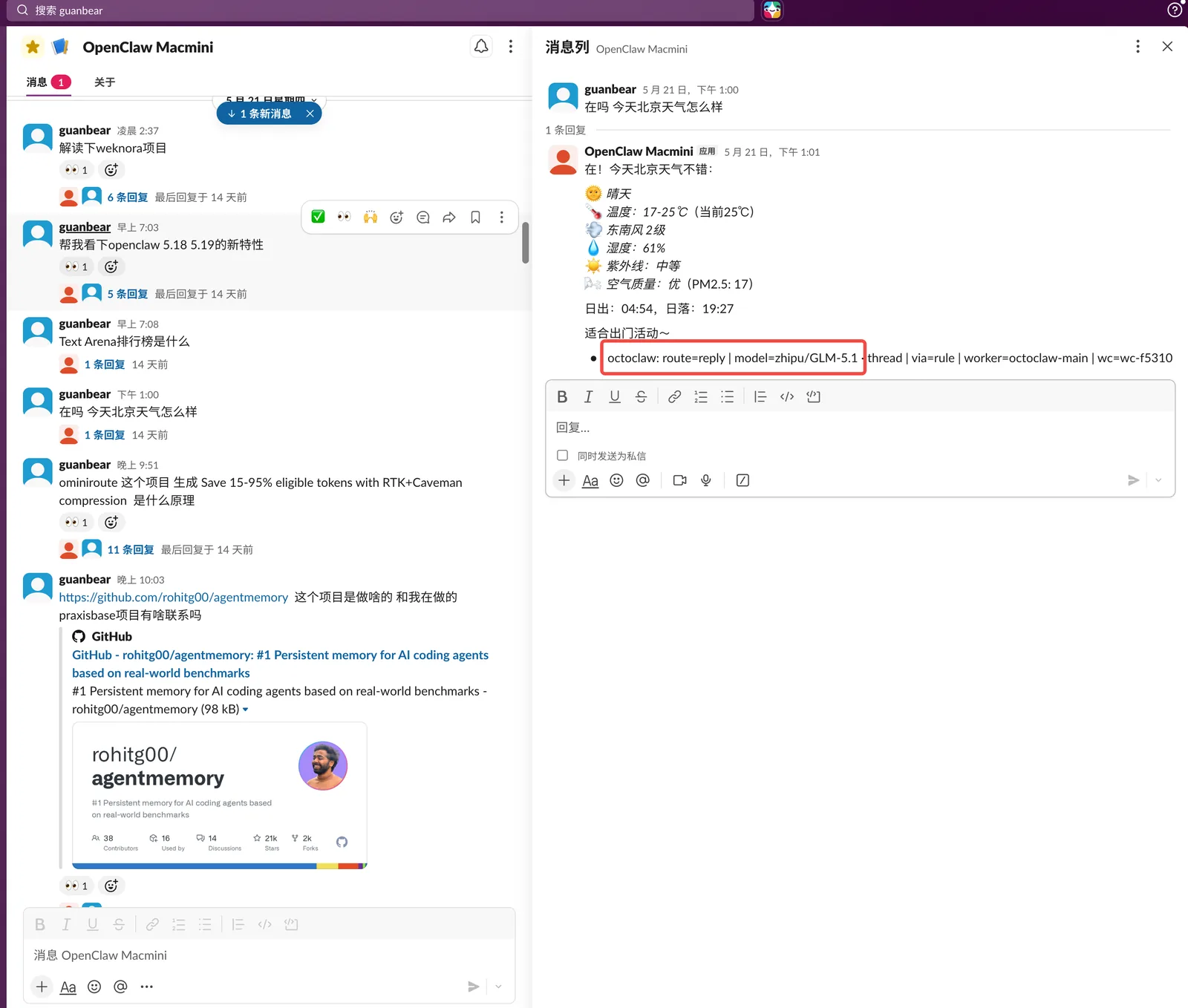Send thread reply with arrow button

point(1133,480)
